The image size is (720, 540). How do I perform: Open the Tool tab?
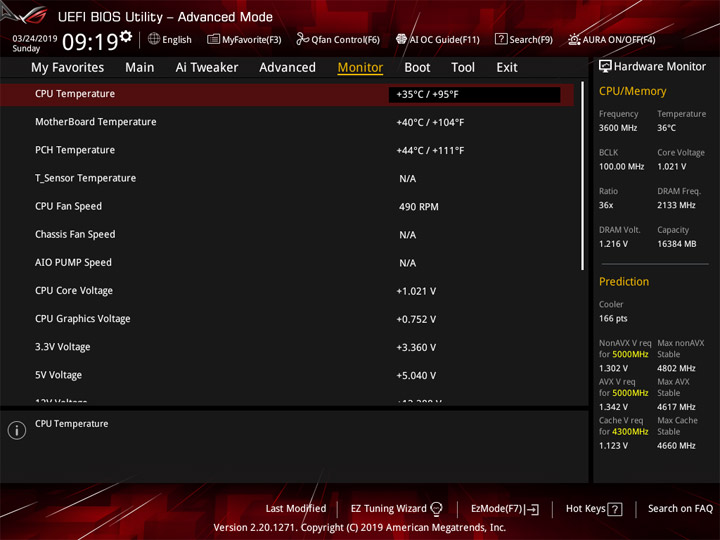(x=463, y=68)
